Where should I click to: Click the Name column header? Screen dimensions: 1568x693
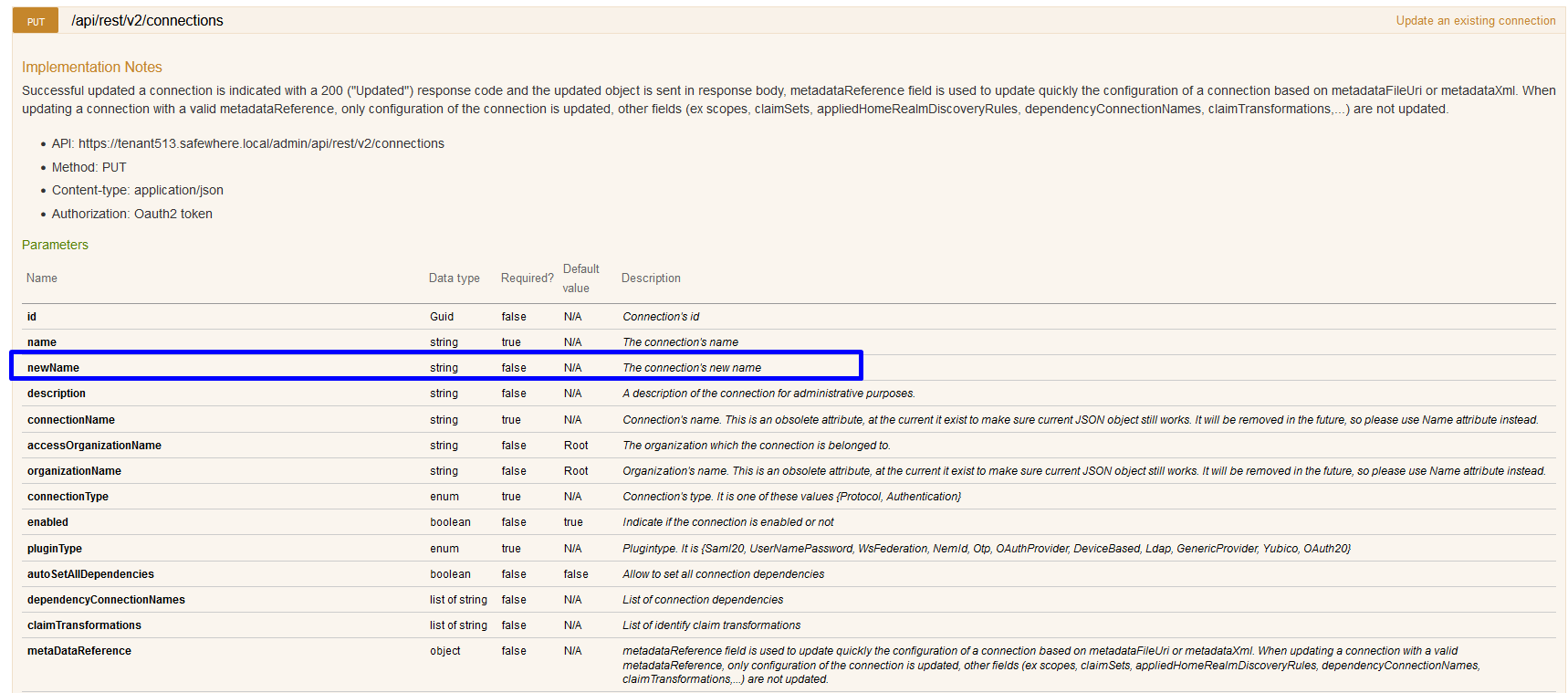click(x=42, y=278)
